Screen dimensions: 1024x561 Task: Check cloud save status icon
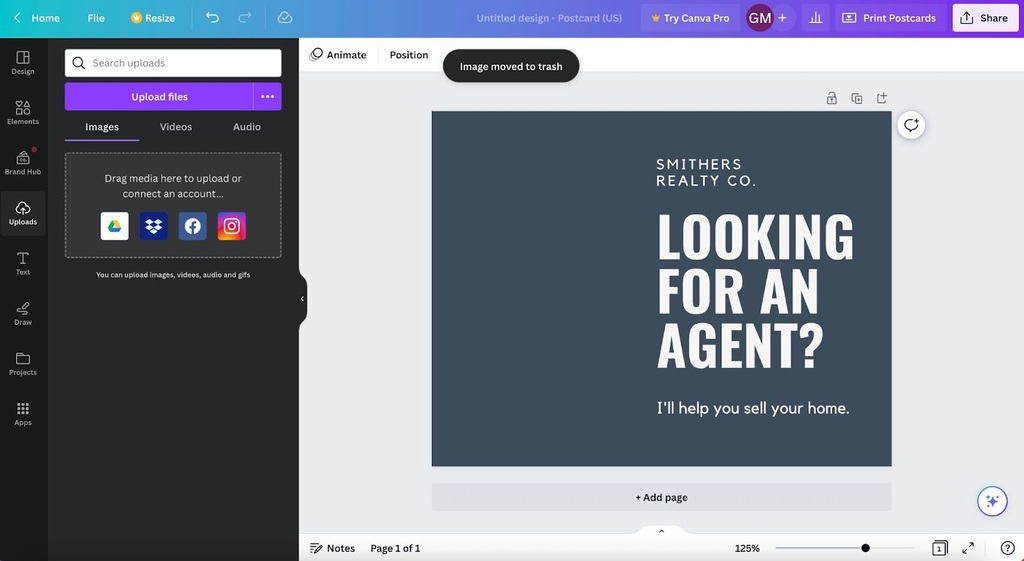click(x=285, y=18)
